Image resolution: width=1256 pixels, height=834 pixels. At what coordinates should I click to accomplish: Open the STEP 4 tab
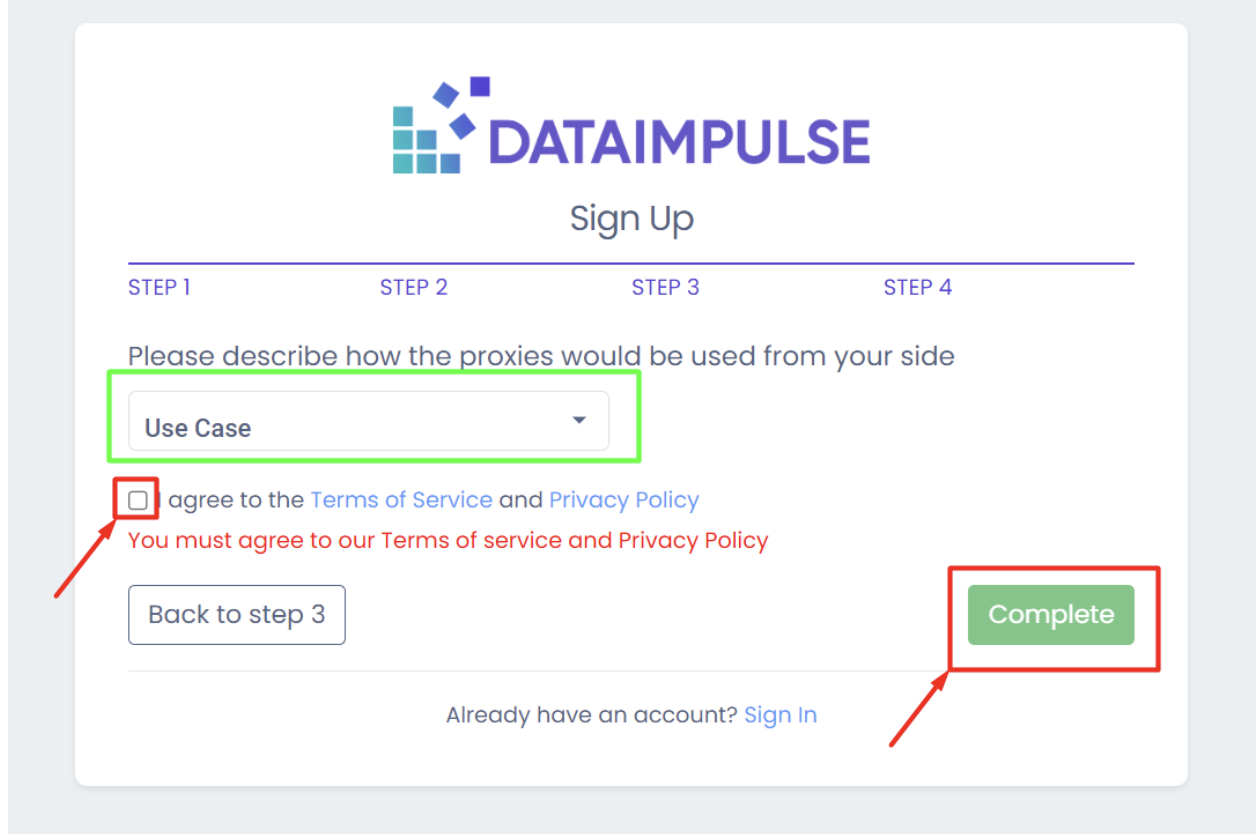(917, 288)
